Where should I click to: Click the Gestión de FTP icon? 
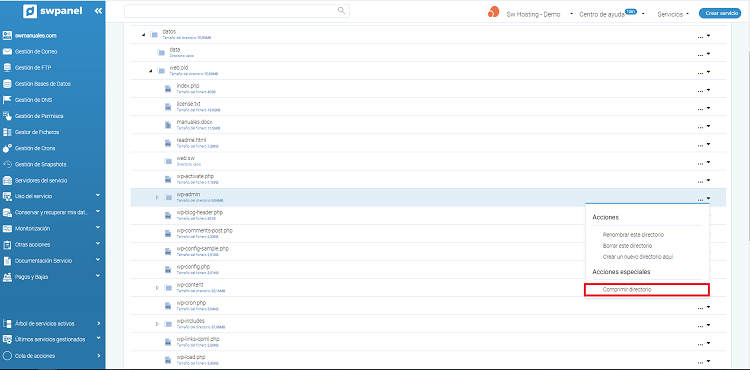7,67
